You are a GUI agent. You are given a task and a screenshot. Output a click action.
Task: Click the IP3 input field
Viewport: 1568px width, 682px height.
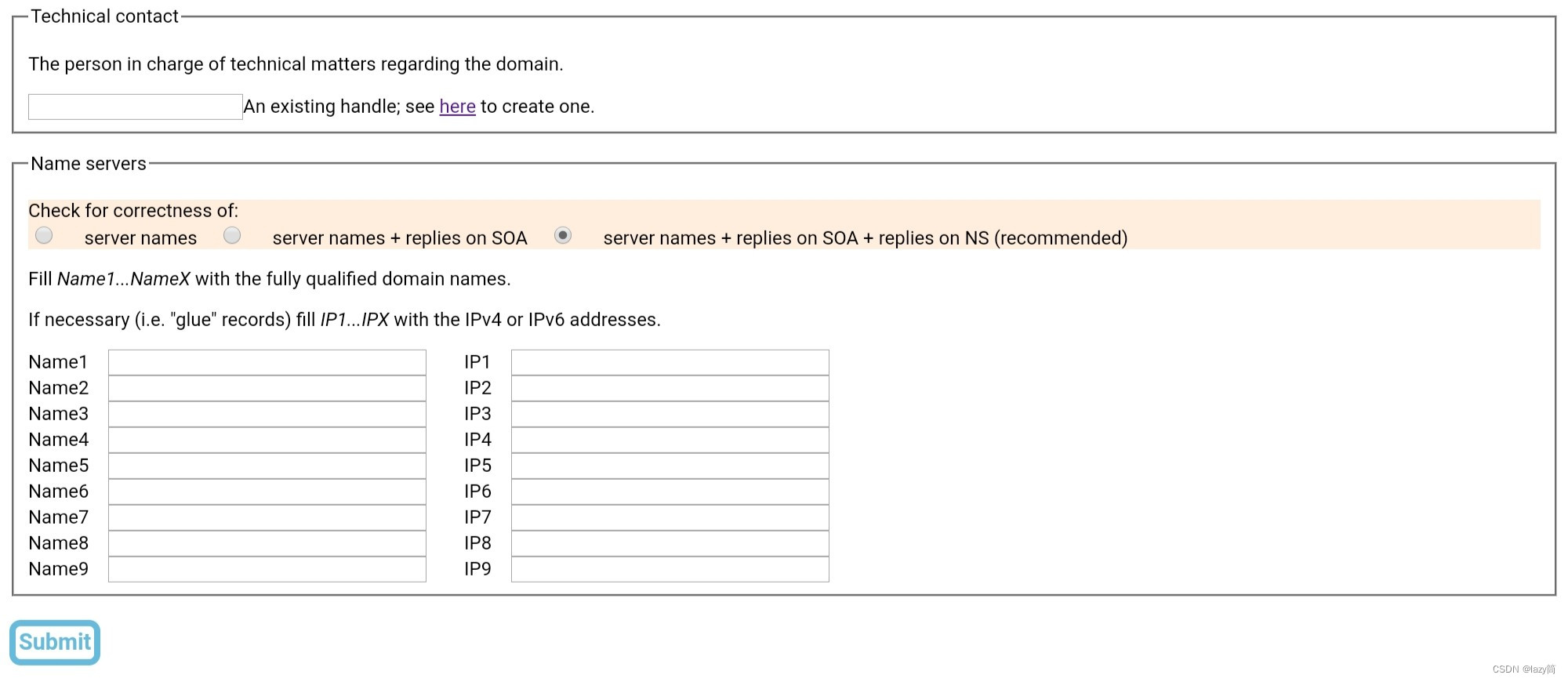[x=669, y=413]
